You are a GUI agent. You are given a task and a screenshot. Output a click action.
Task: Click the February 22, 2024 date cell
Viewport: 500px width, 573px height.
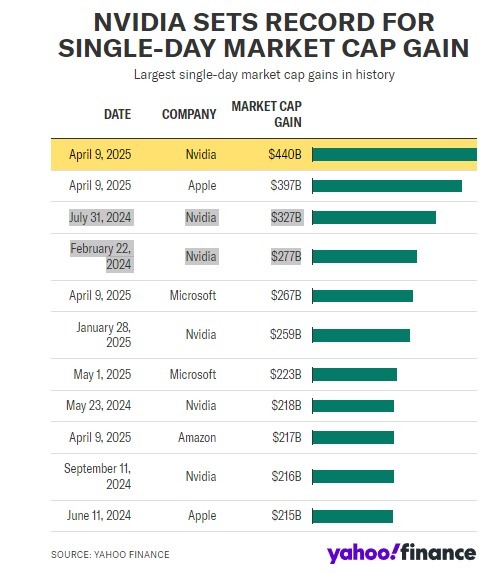pos(102,256)
